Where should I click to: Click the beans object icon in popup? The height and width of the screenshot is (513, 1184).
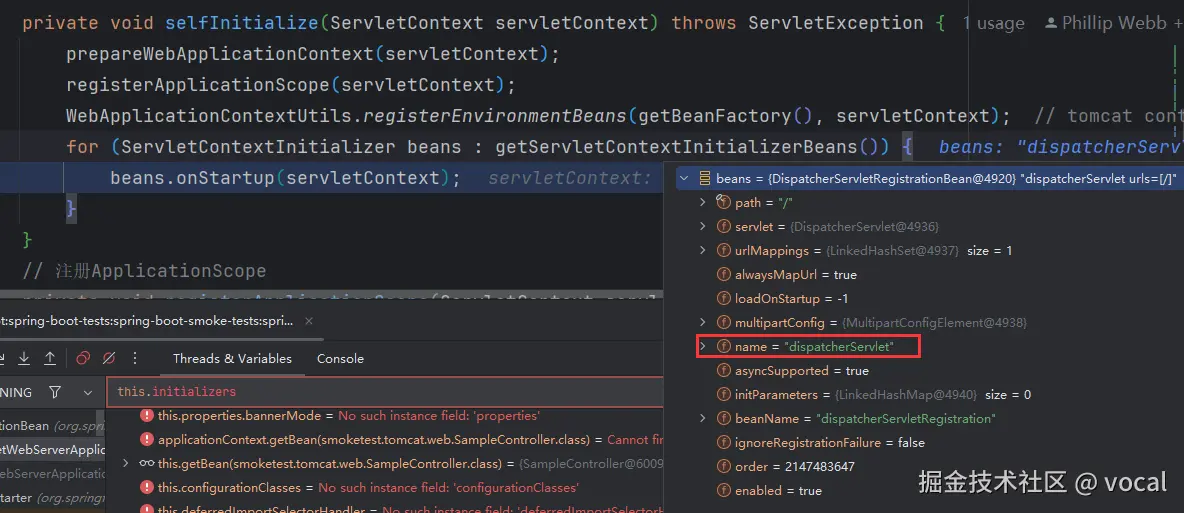pyautogui.click(x=705, y=179)
